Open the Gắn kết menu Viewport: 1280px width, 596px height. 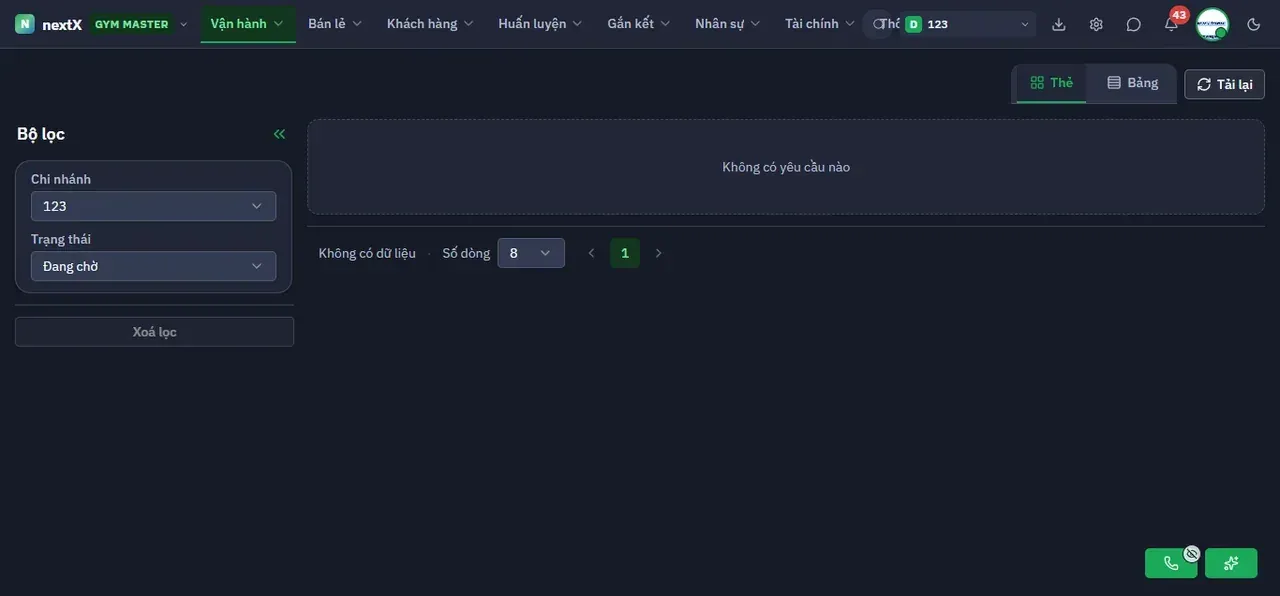coord(639,24)
